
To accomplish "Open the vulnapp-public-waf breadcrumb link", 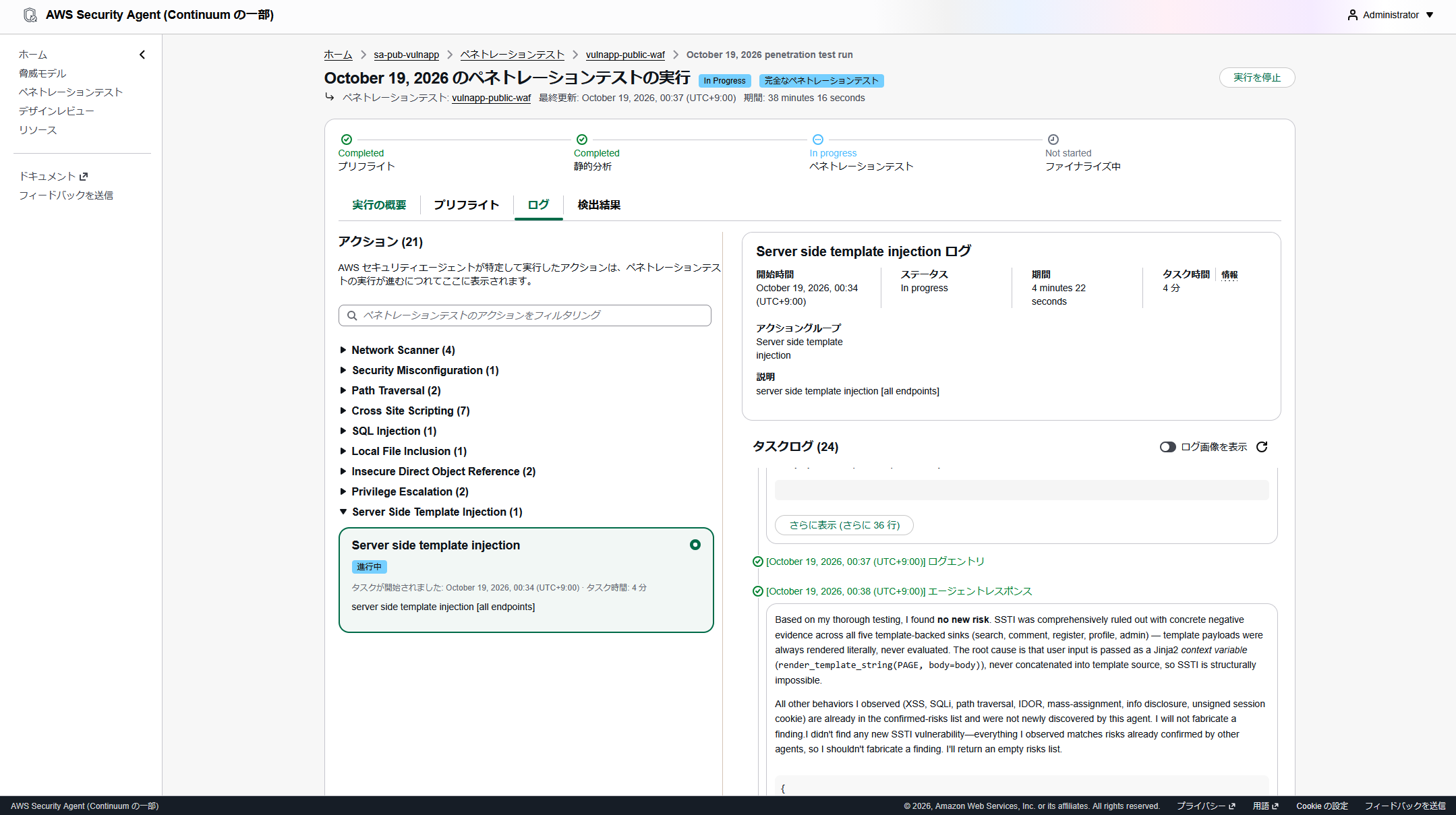I will (x=625, y=55).
